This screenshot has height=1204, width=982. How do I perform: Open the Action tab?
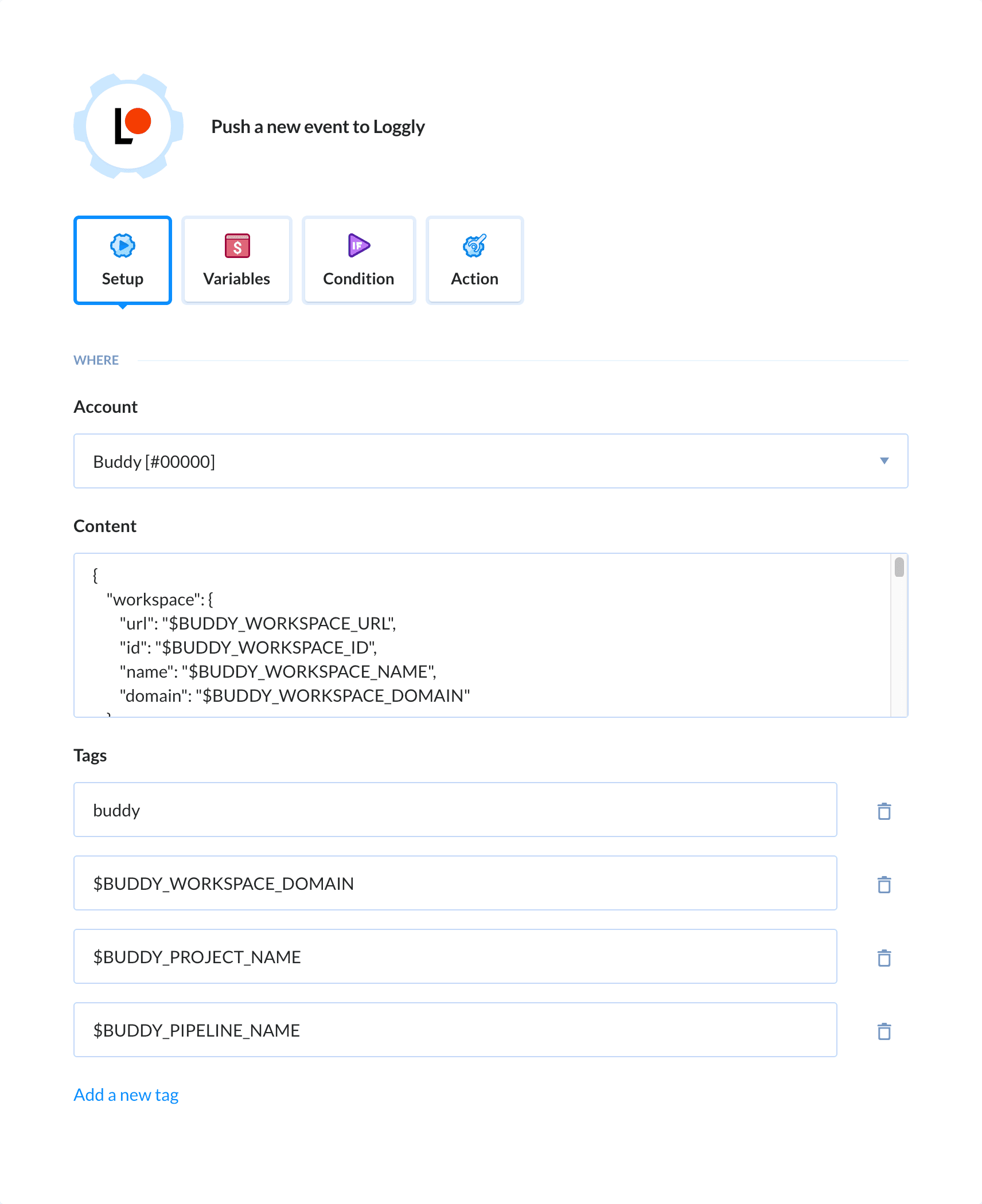475,260
